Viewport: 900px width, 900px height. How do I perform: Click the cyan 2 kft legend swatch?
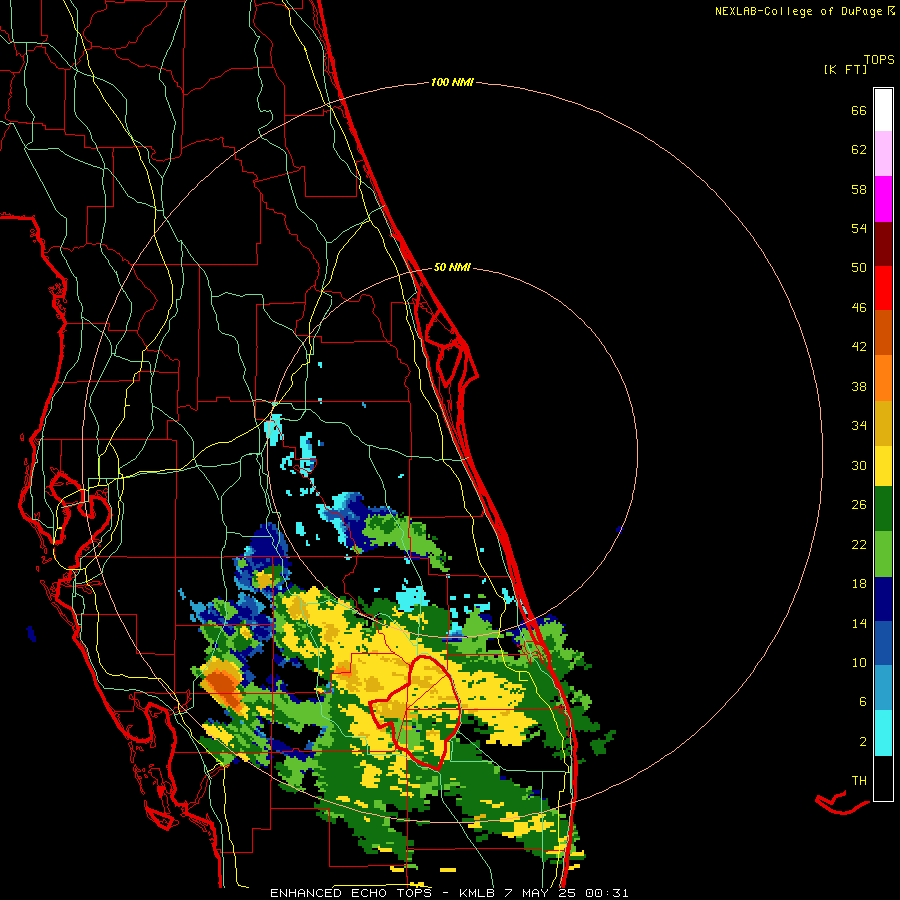point(883,733)
